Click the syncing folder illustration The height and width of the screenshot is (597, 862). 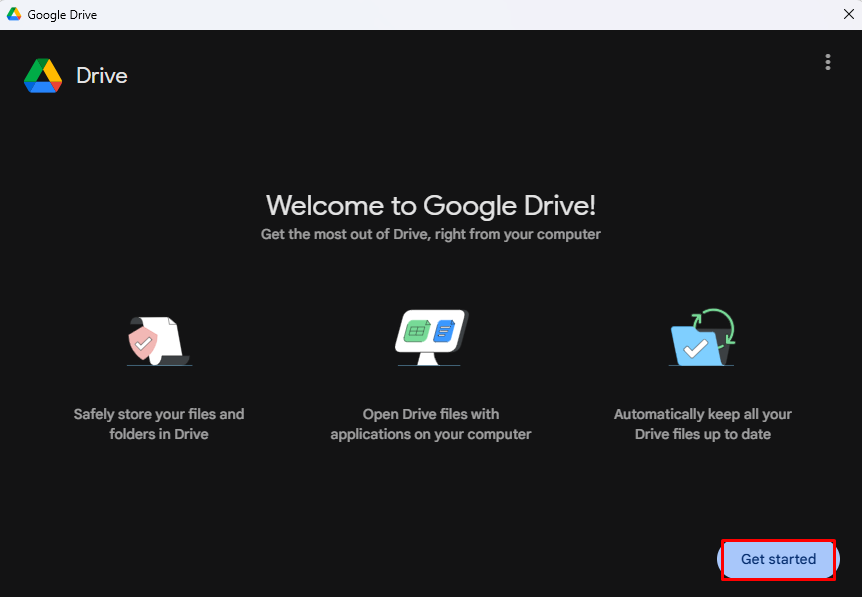[702, 337]
